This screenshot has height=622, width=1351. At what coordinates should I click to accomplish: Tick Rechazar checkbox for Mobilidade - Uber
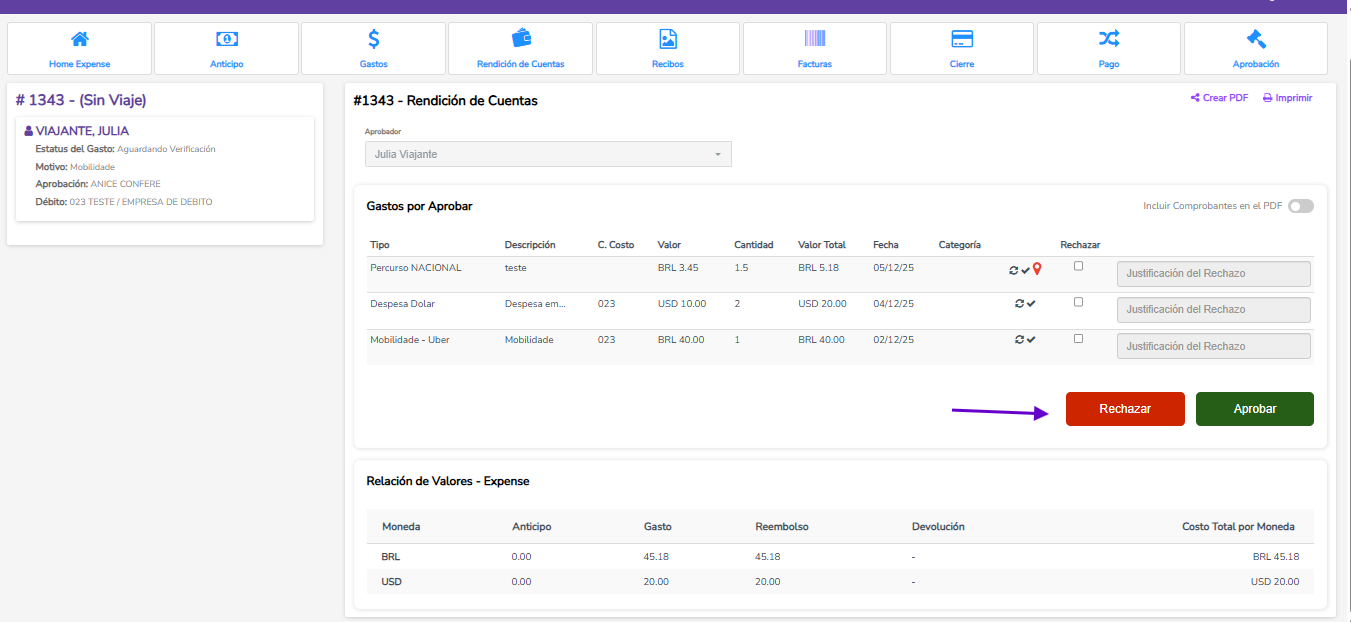pos(1078,338)
